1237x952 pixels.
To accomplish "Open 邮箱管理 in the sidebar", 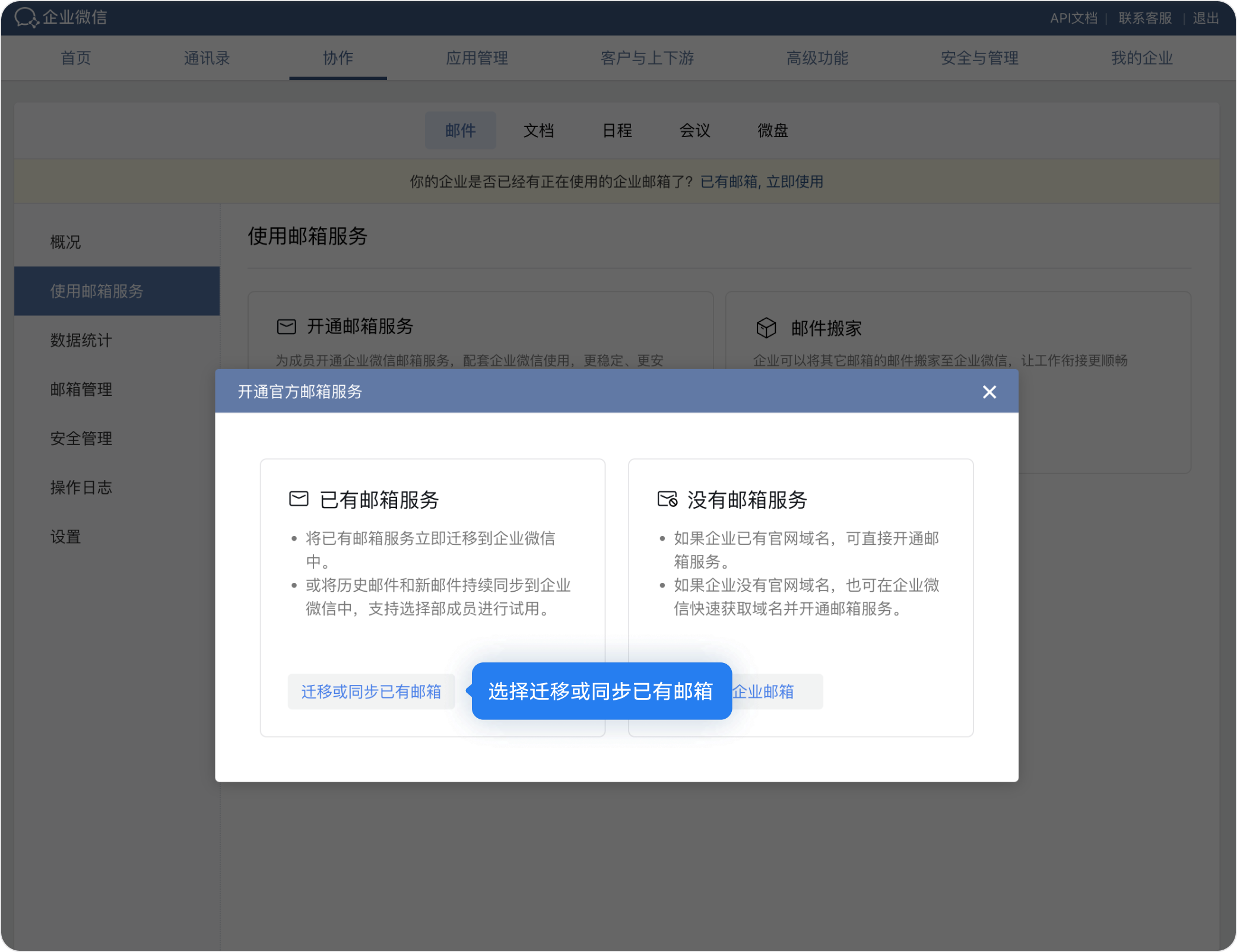I will tap(81, 389).
